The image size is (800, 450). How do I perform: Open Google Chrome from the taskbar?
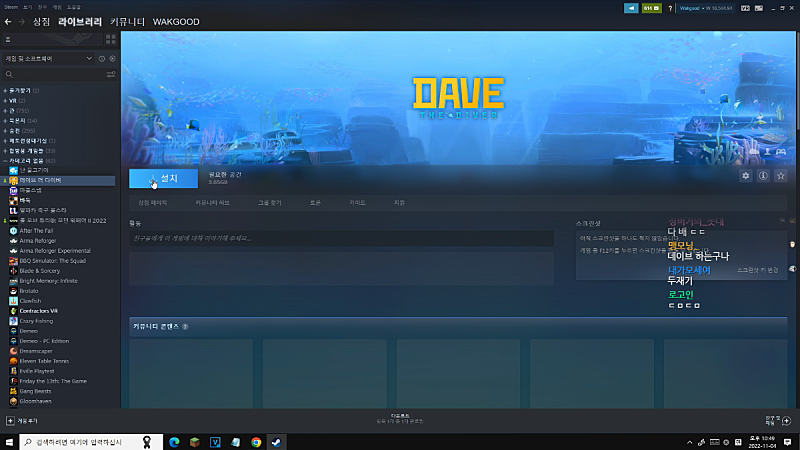click(x=256, y=442)
